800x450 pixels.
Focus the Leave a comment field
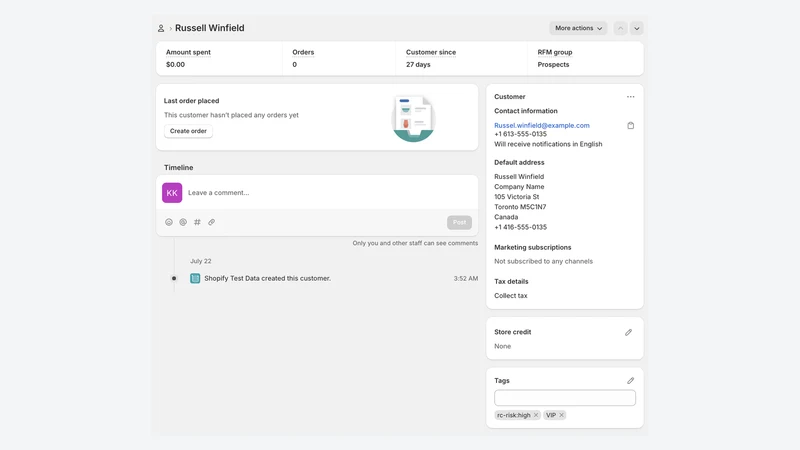pos(329,193)
